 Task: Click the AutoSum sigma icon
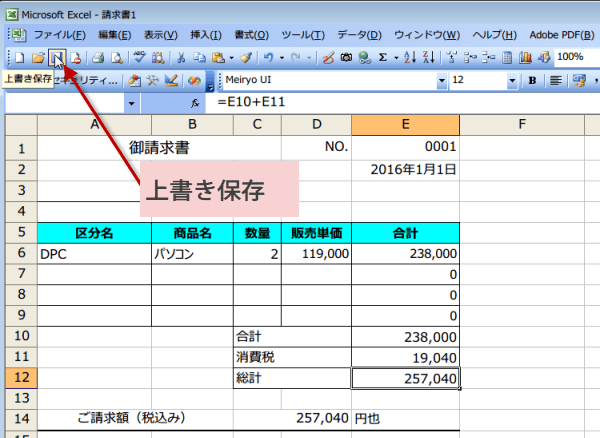click(x=383, y=57)
